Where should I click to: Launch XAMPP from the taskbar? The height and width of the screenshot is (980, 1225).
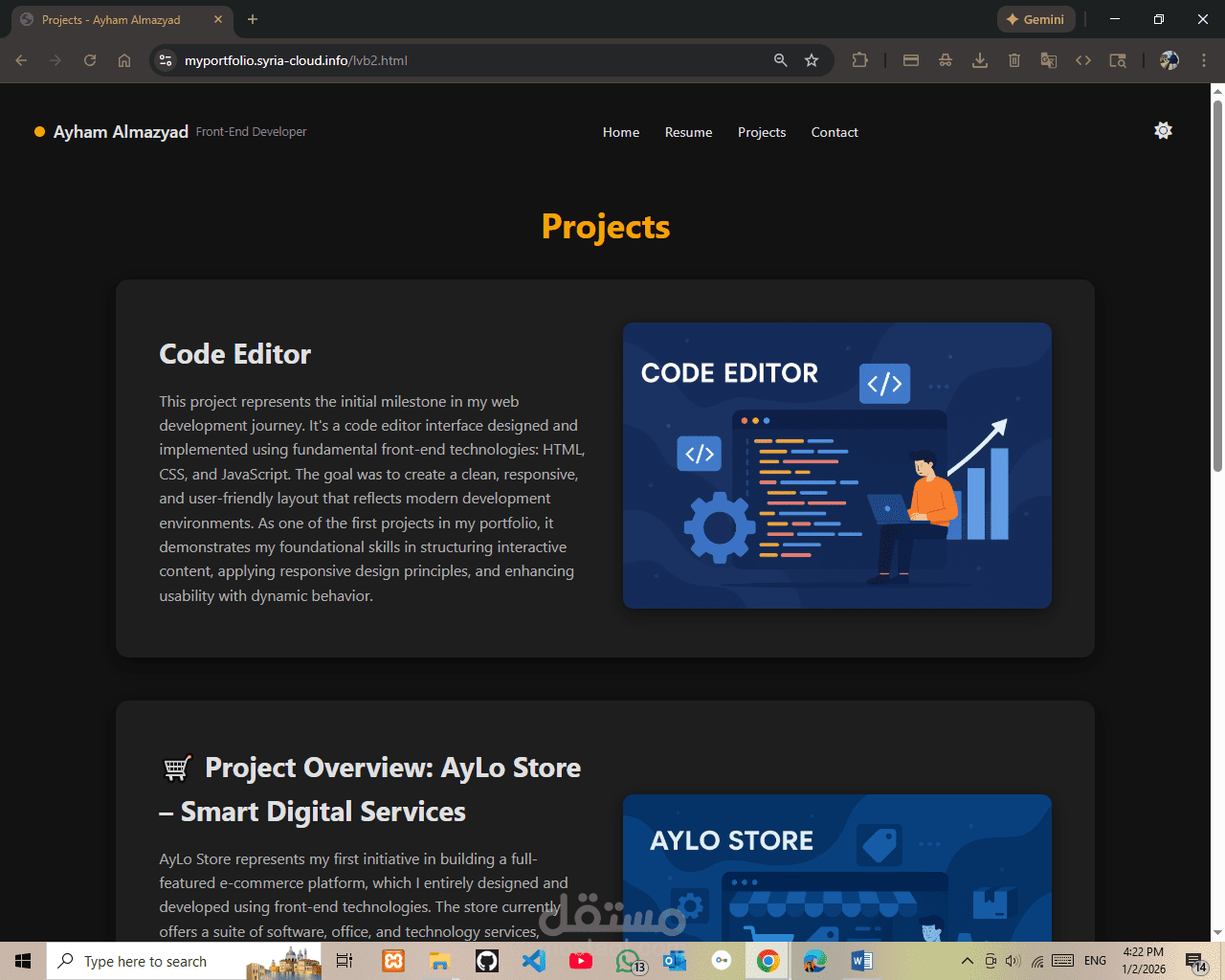393,961
